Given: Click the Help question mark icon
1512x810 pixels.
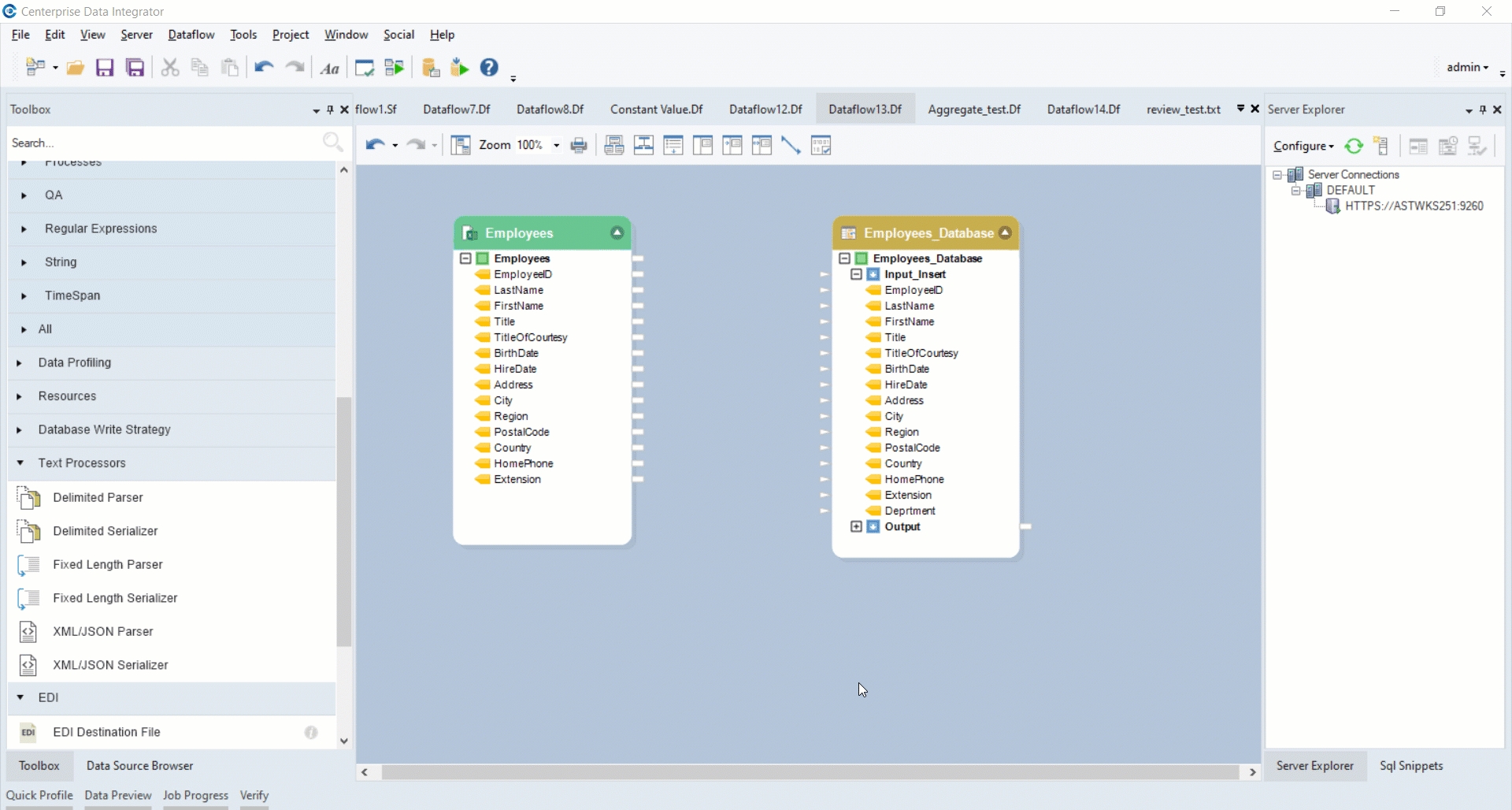Looking at the screenshot, I should (x=489, y=69).
